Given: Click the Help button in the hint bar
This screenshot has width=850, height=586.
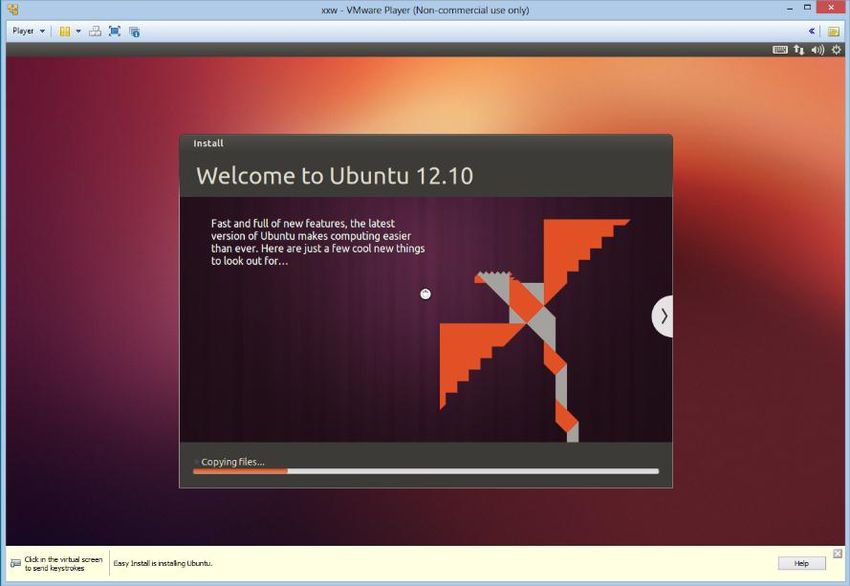Looking at the screenshot, I should tap(801, 563).
